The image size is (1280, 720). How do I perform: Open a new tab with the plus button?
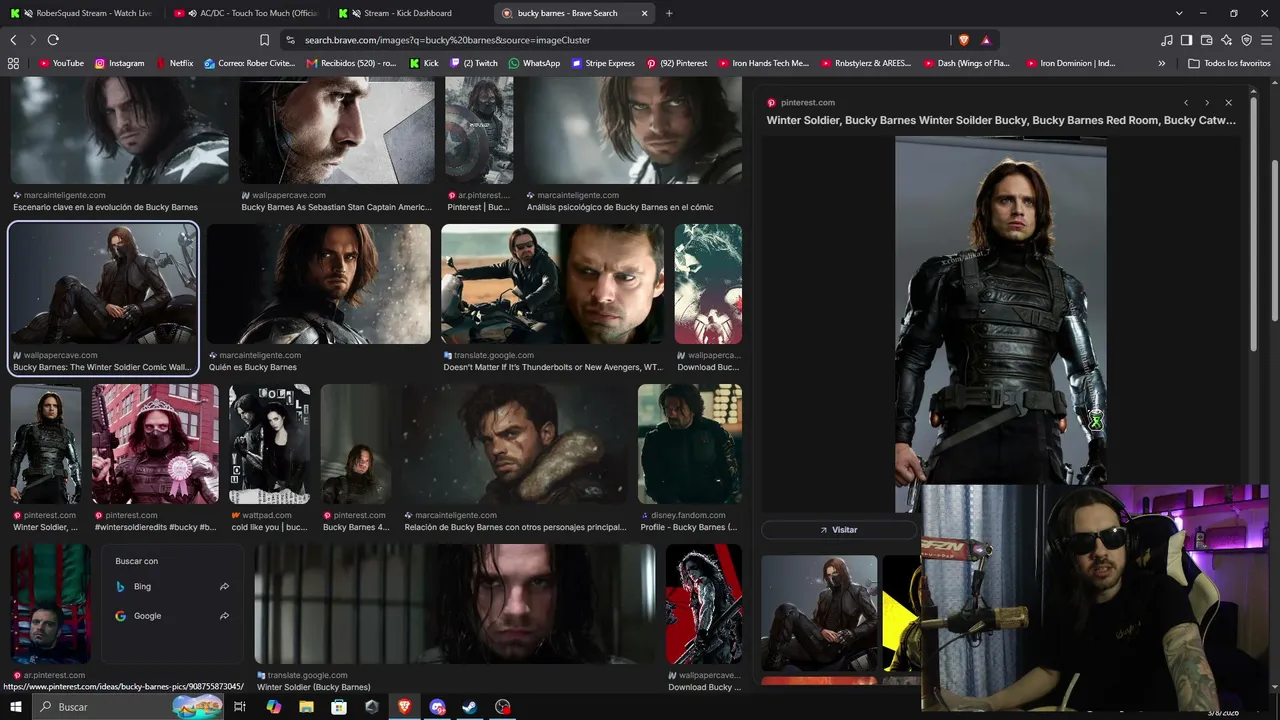(x=669, y=13)
